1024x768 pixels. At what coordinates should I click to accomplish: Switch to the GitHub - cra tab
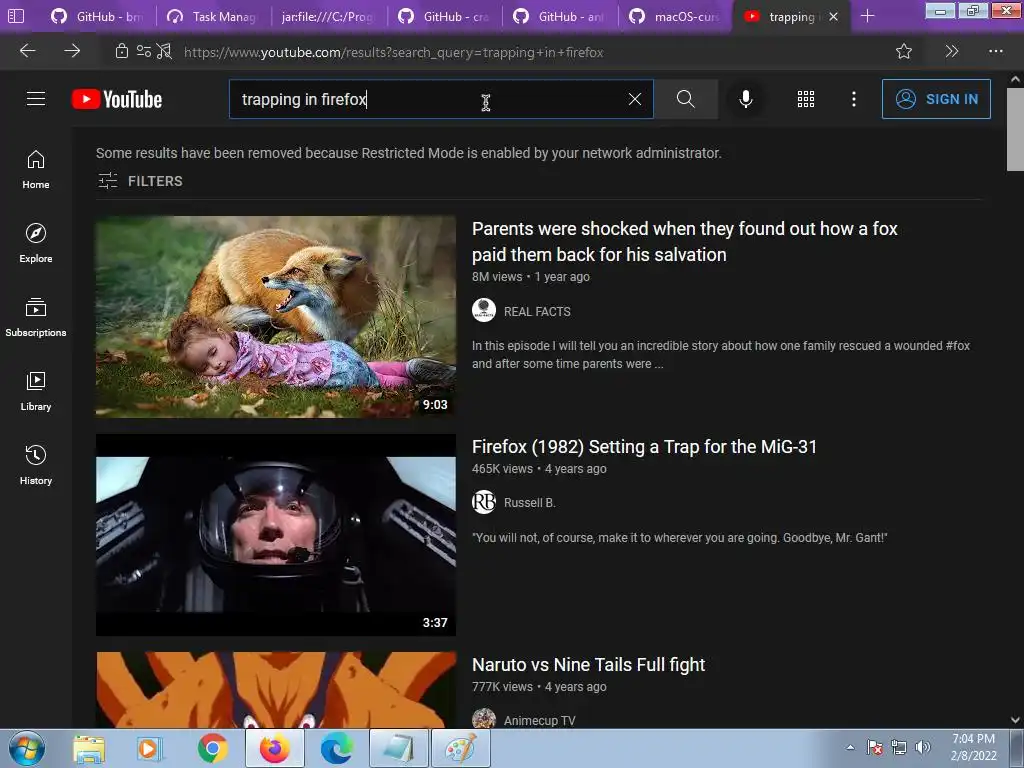[446, 16]
